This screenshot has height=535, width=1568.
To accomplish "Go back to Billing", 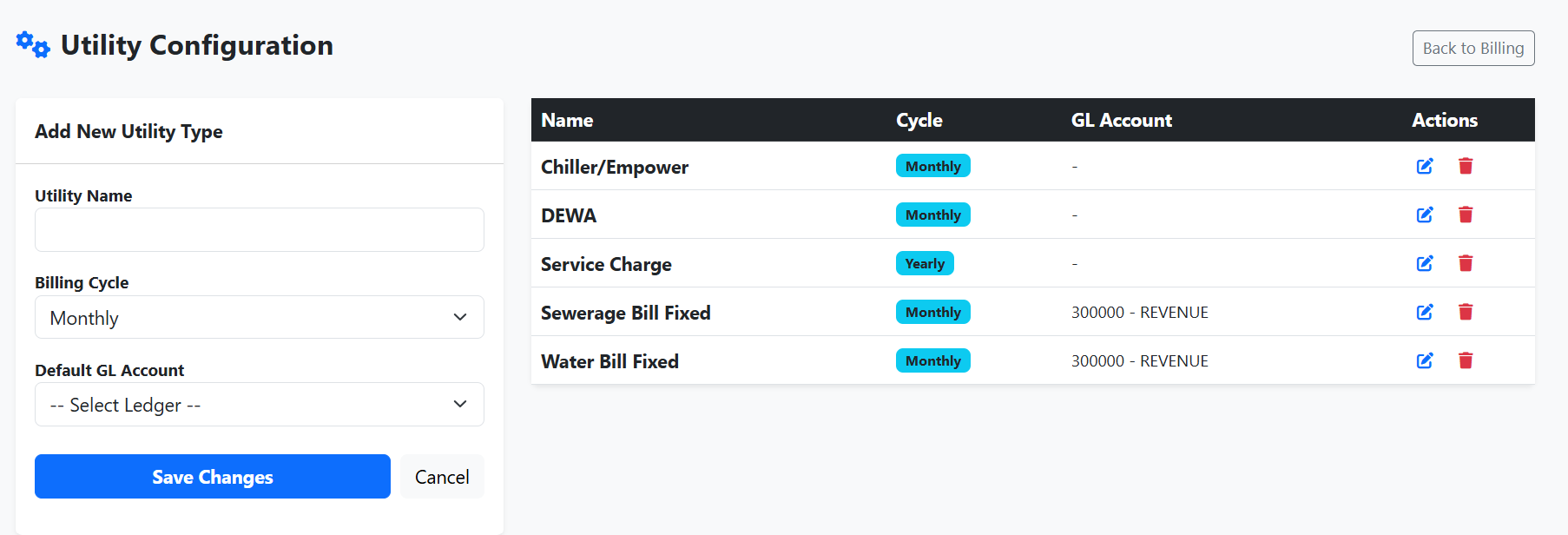I will click(1473, 49).
